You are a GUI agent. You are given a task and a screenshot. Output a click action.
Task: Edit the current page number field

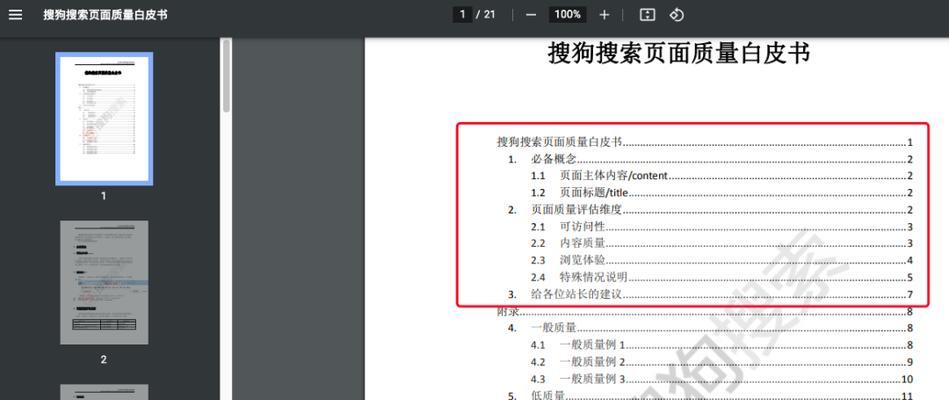pyautogui.click(x=462, y=15)
